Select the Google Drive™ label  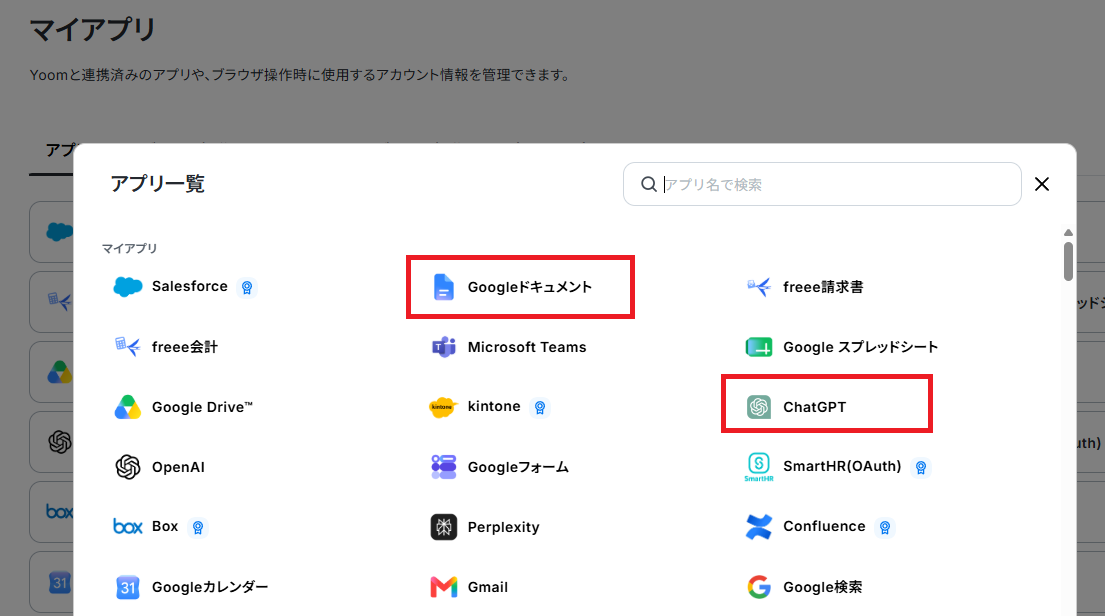(x=202, y=407)
